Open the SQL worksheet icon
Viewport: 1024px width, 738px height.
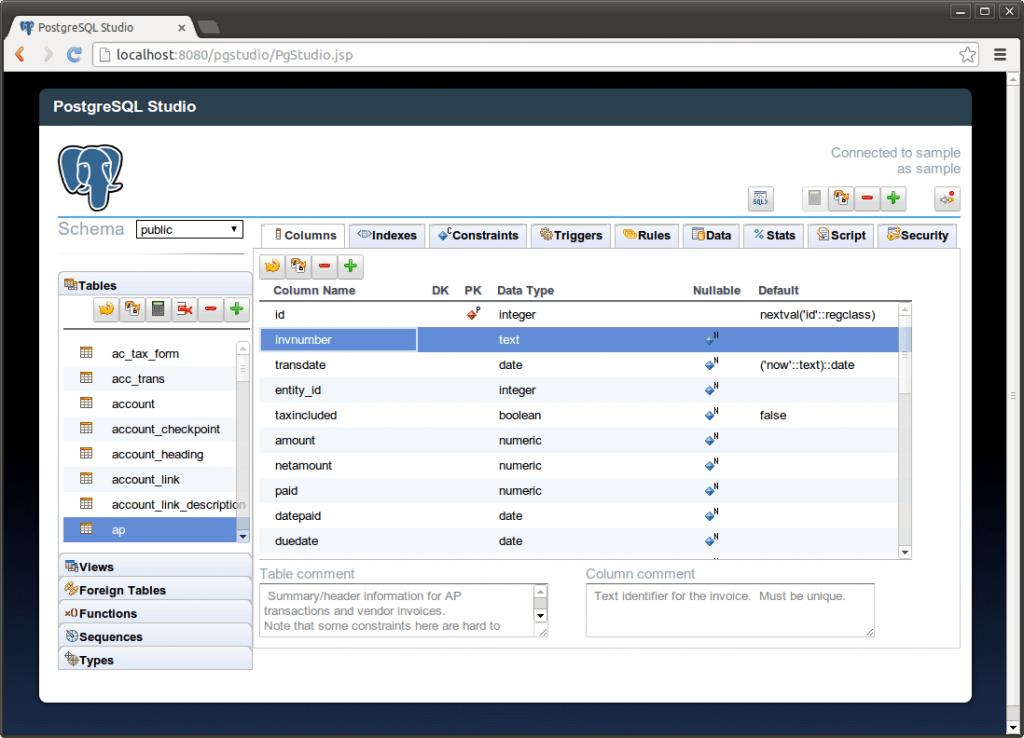[x=760, y=198]
